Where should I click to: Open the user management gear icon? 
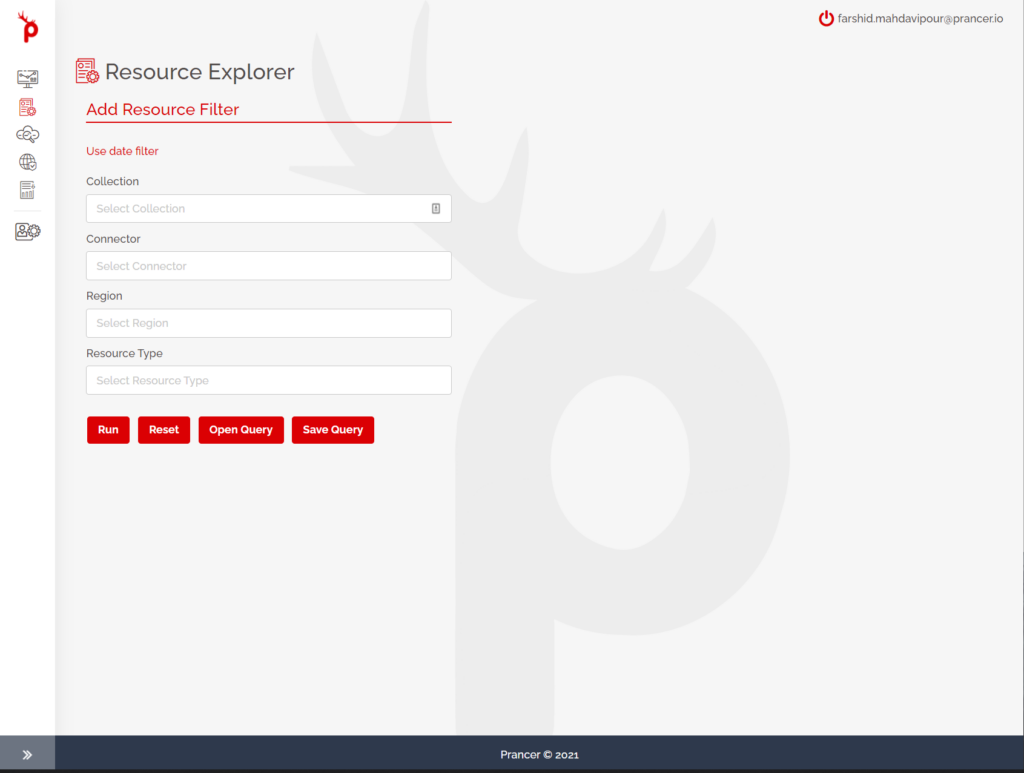click(27, 231)
